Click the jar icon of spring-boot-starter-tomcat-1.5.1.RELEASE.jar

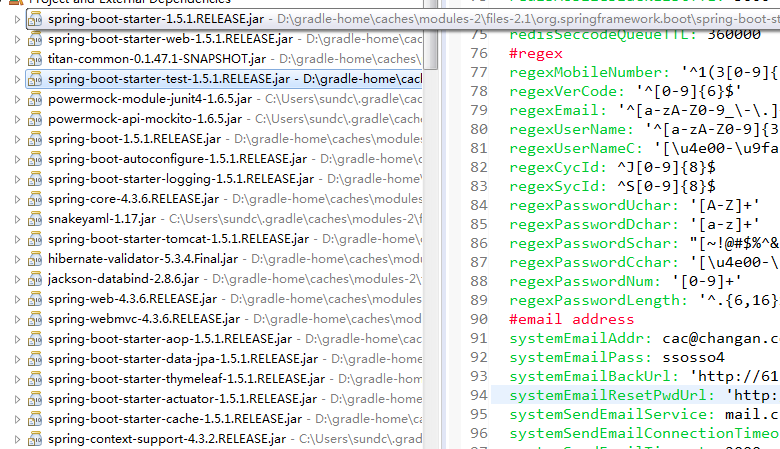(x=35, y=239)
